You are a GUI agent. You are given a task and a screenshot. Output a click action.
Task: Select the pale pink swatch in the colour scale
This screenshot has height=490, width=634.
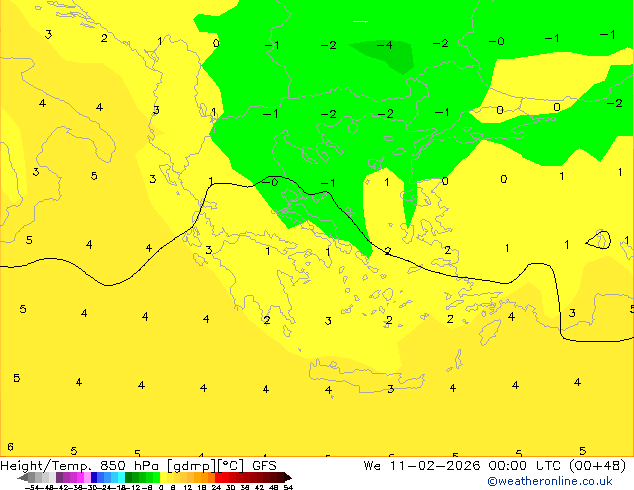87,477
